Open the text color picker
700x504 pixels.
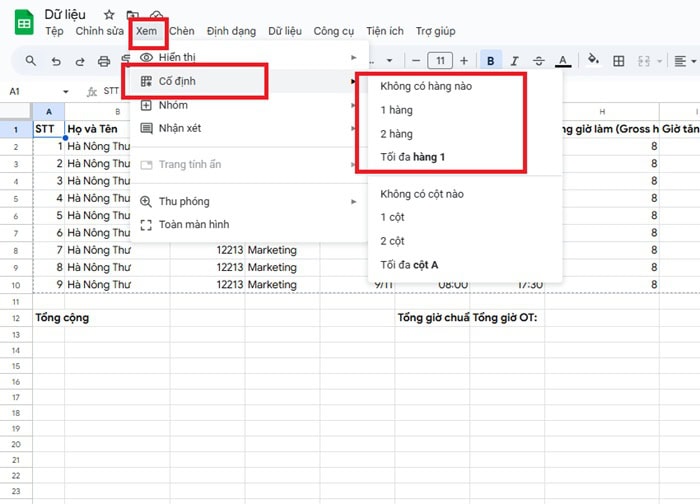click(x=563, y=61)
